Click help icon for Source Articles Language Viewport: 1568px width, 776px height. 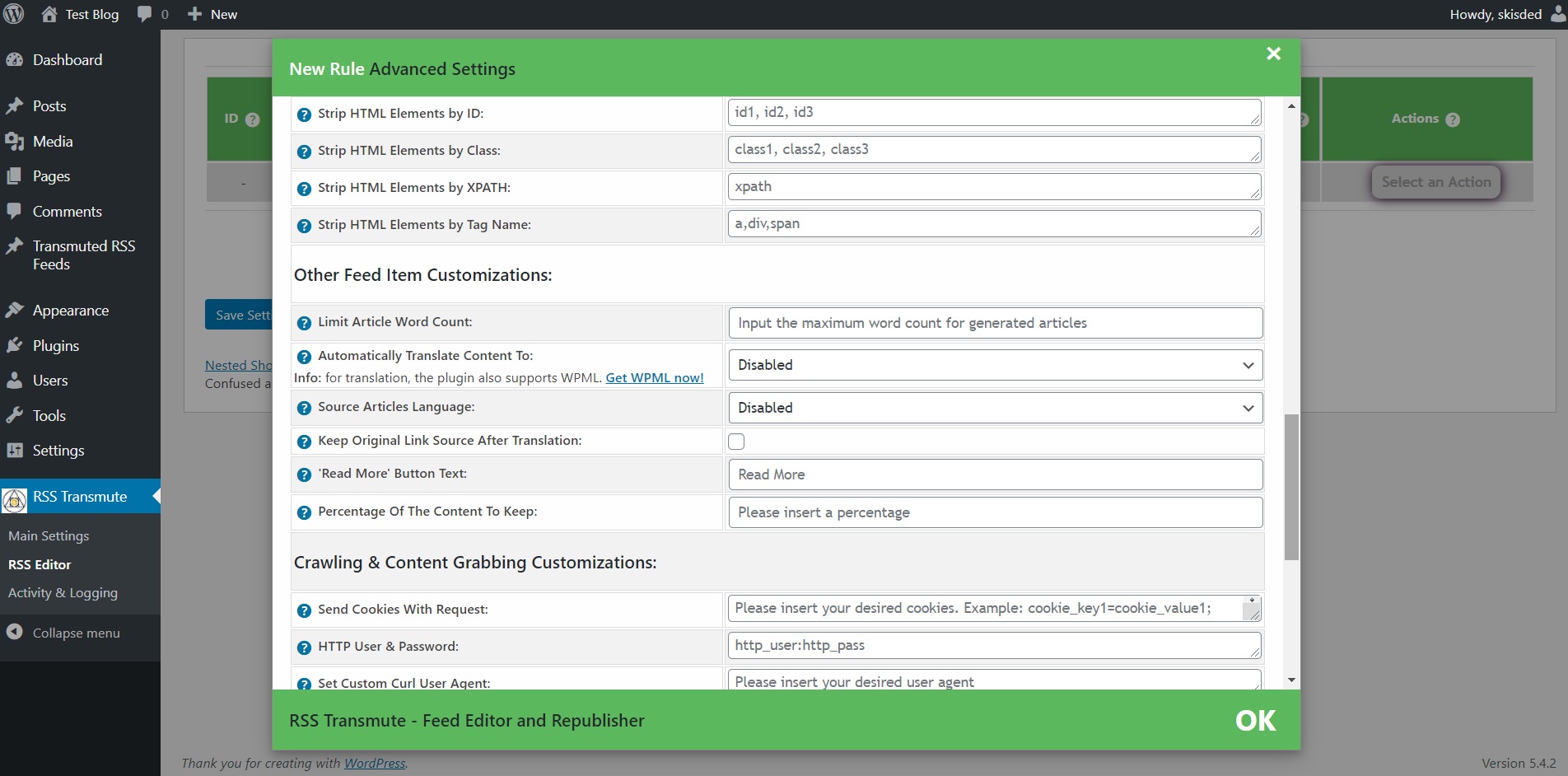tap(304, 408)
